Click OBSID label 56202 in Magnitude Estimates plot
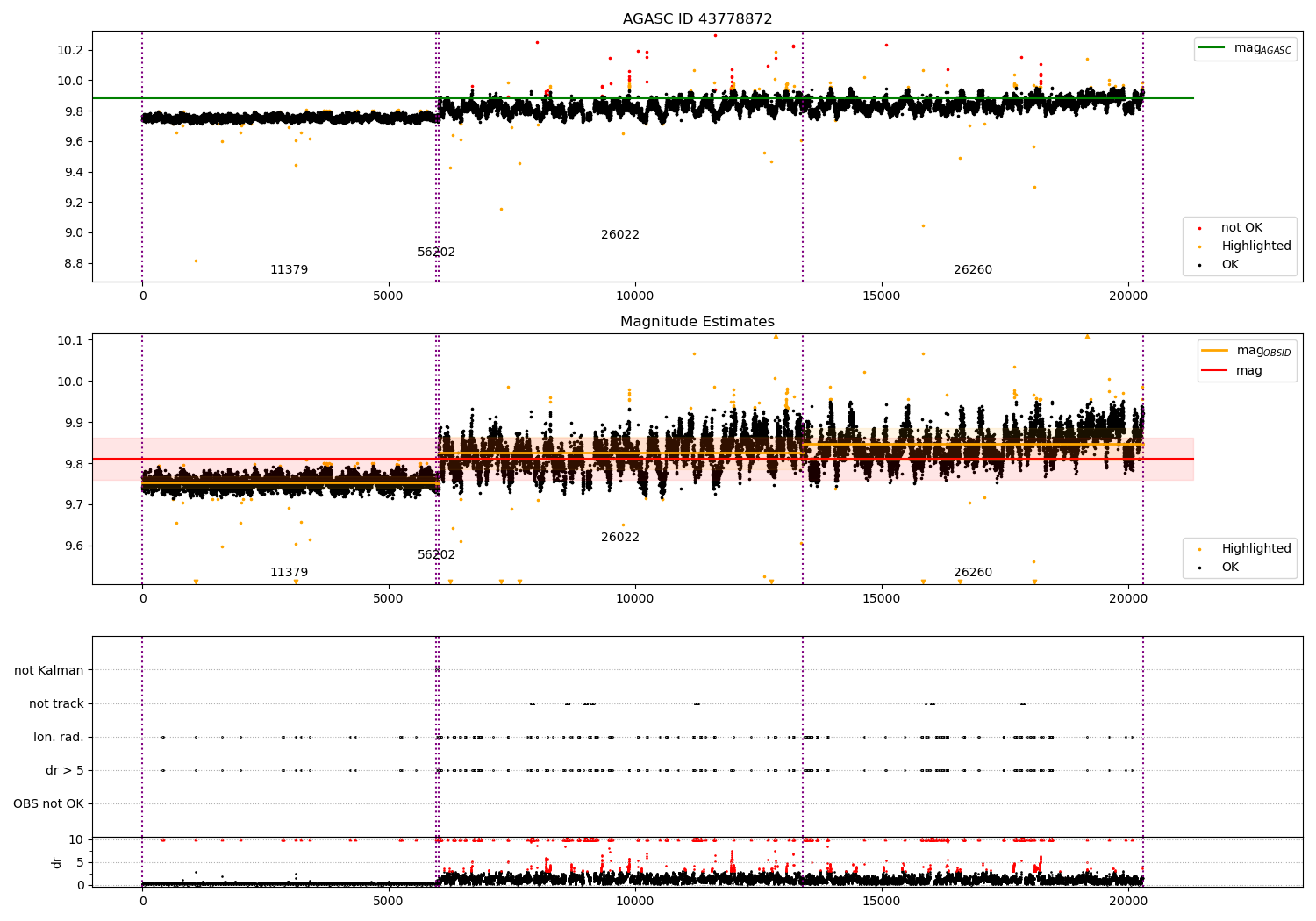 [436, 555]
